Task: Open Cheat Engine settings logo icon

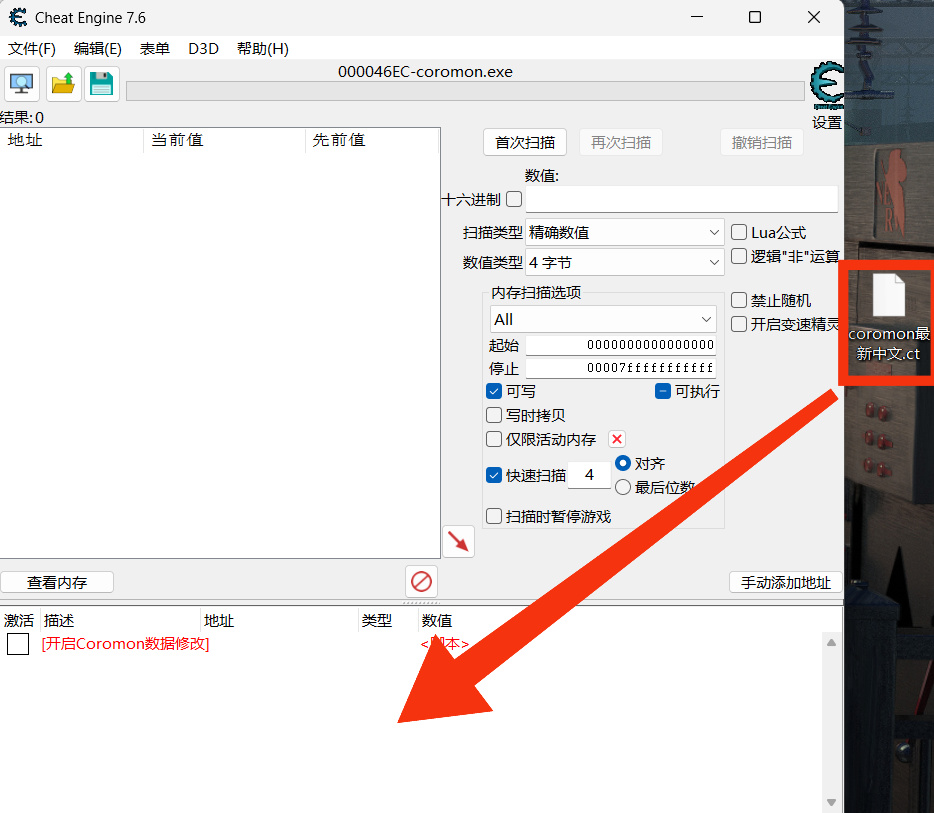Action: point(827,85)
